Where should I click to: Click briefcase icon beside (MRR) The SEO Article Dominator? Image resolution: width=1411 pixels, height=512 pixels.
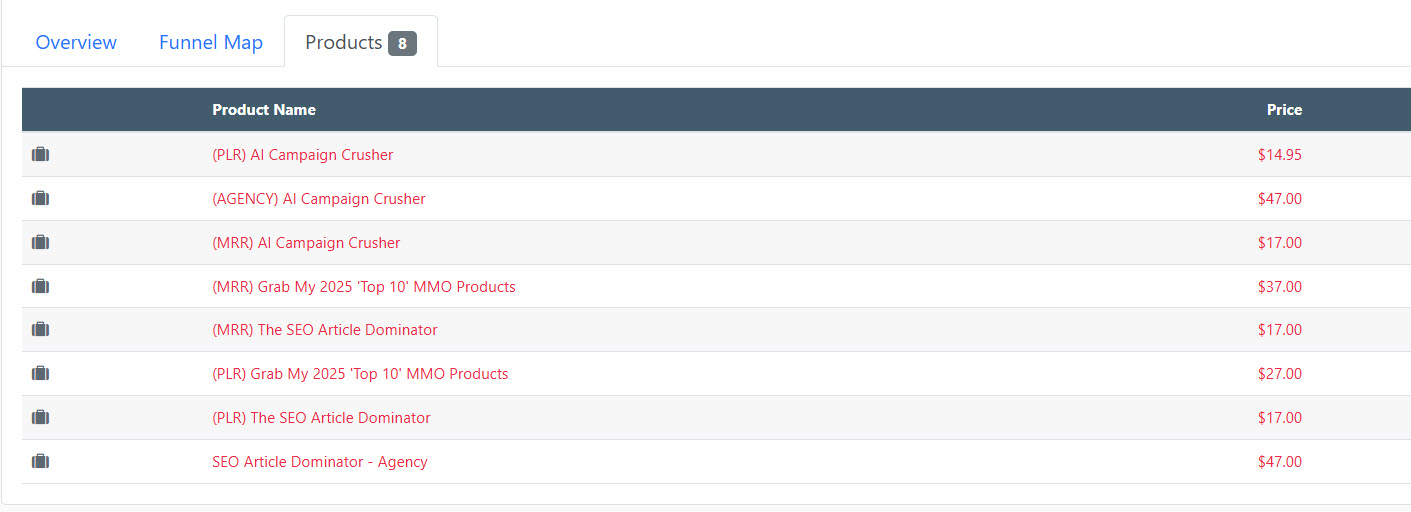click(40, 330)
